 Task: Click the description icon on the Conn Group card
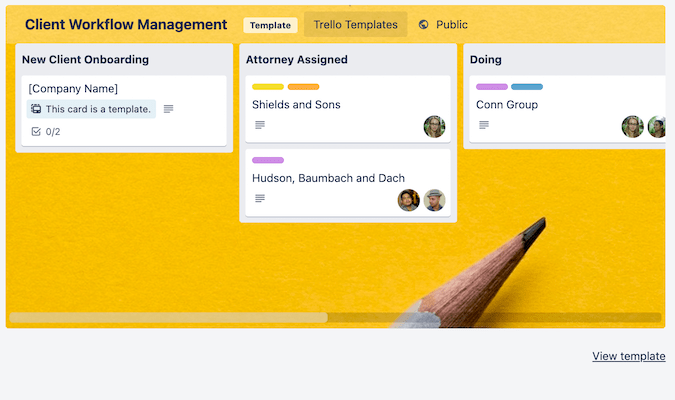click(484, 125)
